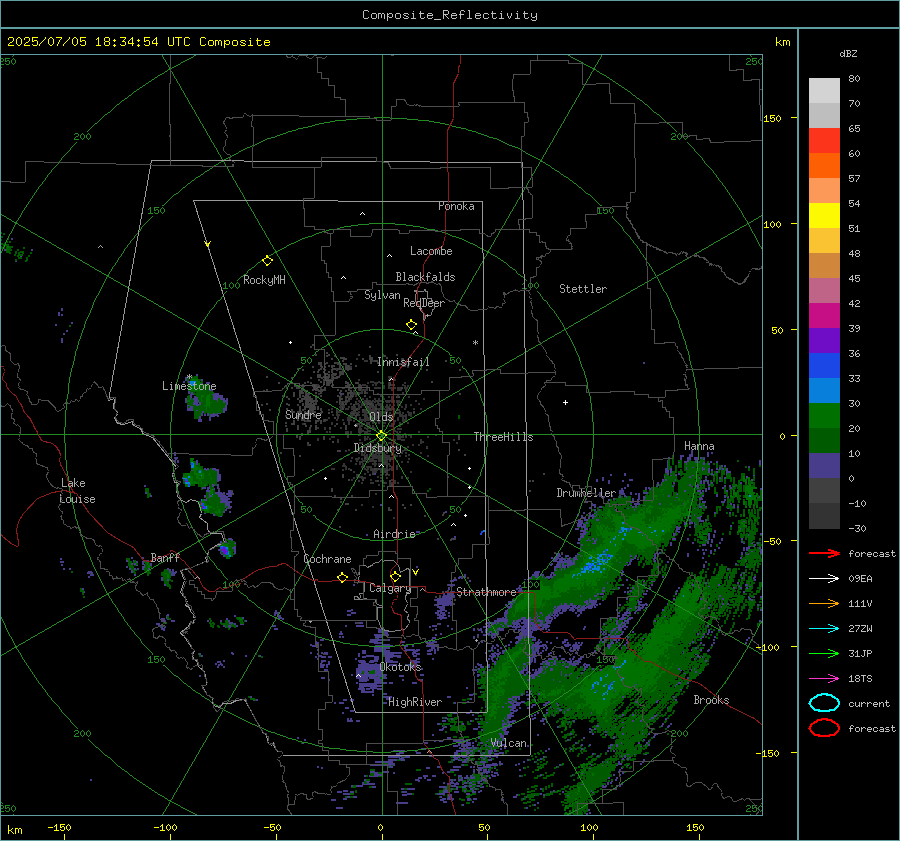
Task: Click the Limestone label
Action: coord(189,386)
